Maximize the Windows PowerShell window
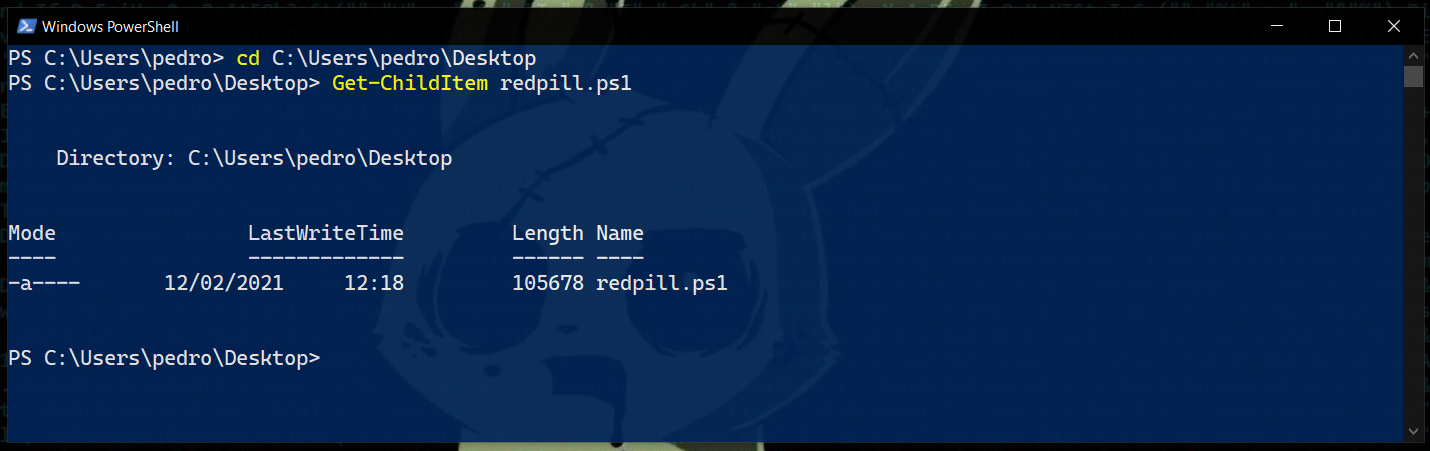1430x451 pixels. (x=1334, y=27)
